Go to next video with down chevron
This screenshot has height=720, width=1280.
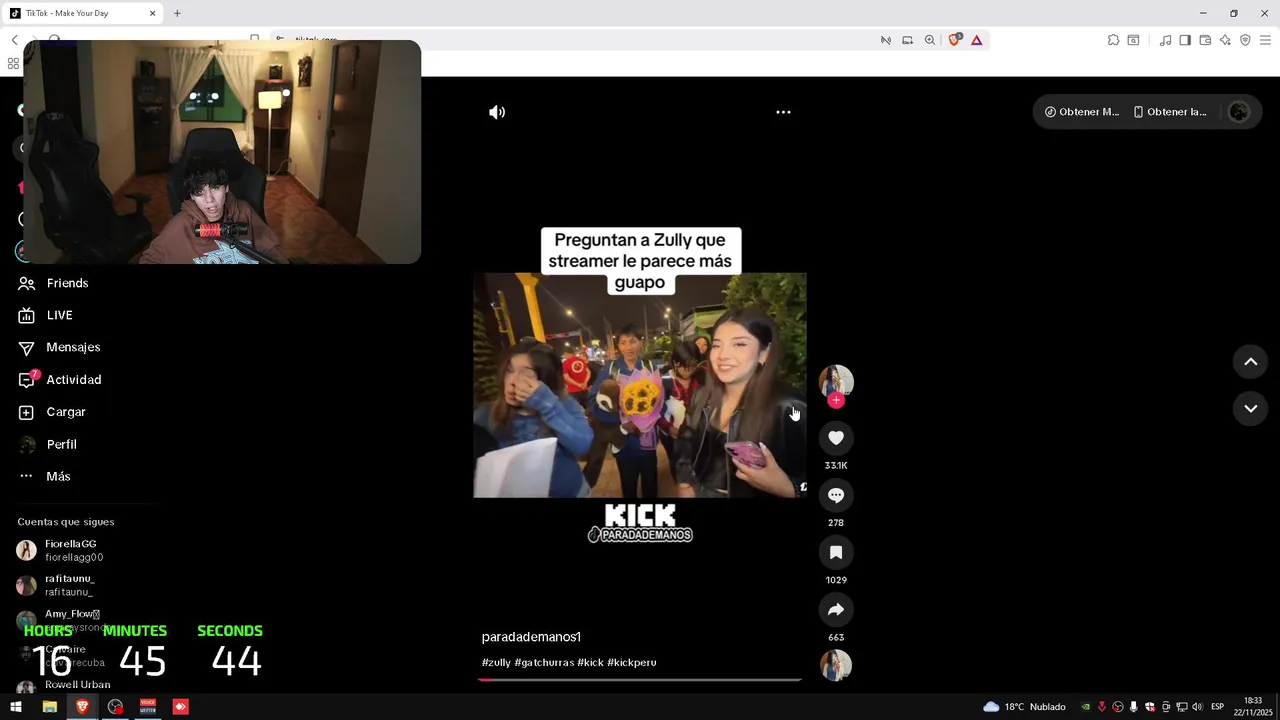(x=1250, y=408)
